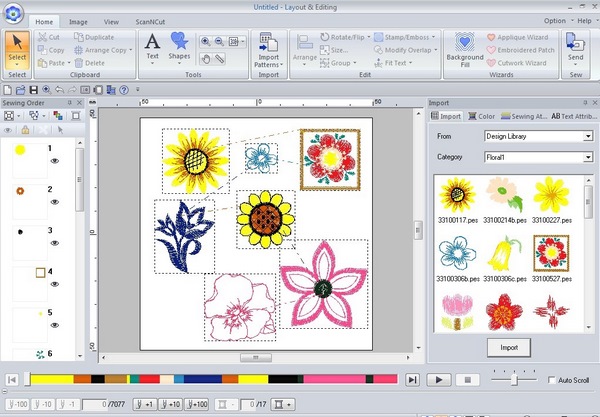This screenshot has width=600, height=417.
Task: Switch to the ScanNCut ribbon tab
Action: point(150,22)
